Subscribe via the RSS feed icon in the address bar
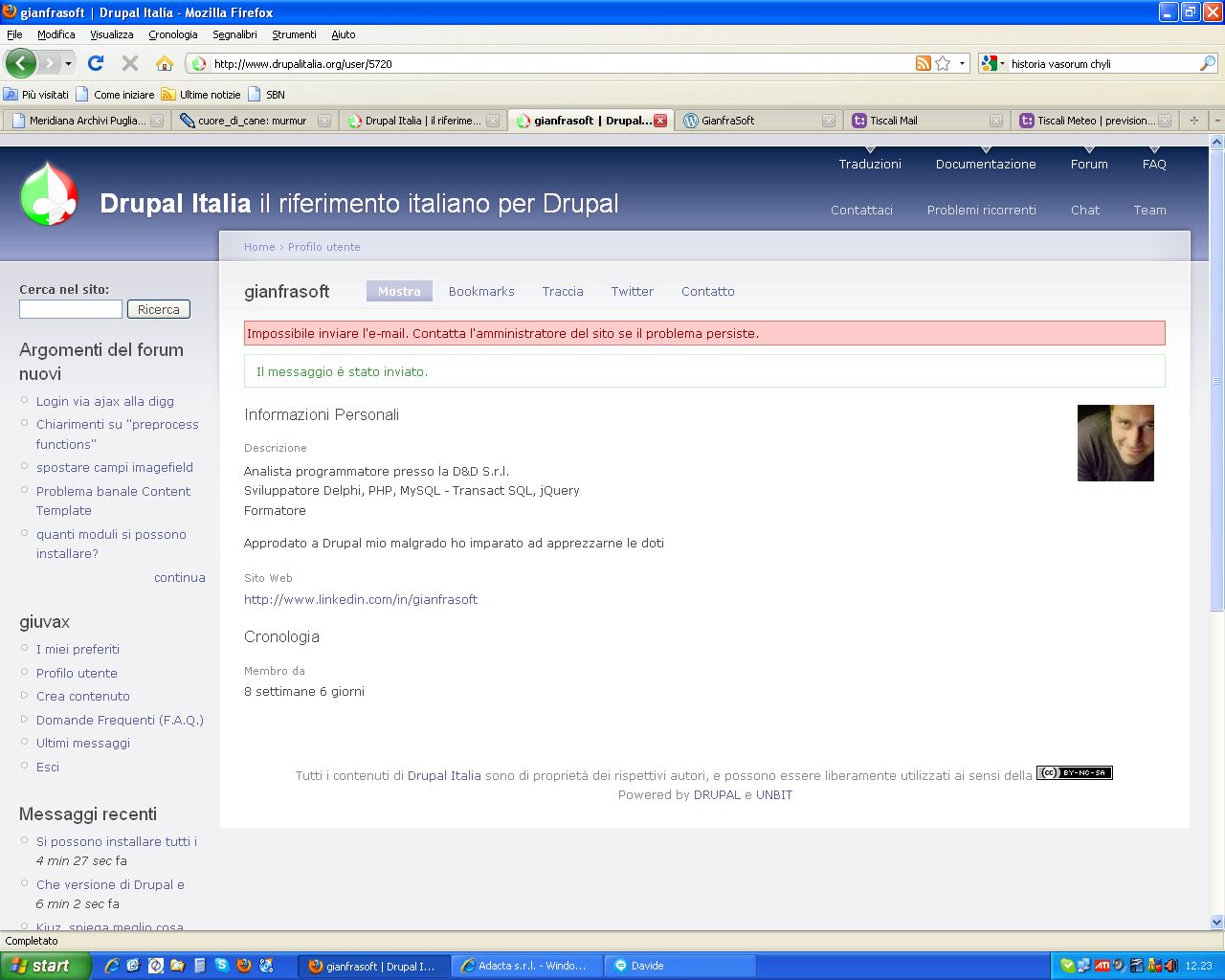 (x=924, y=63)
